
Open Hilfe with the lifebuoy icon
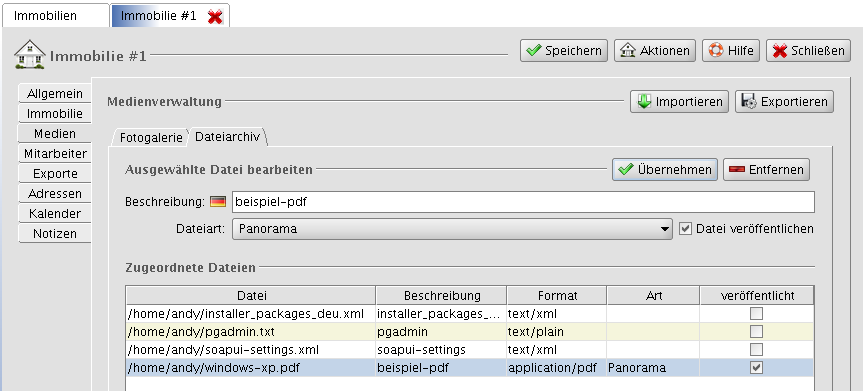point(731,51)
